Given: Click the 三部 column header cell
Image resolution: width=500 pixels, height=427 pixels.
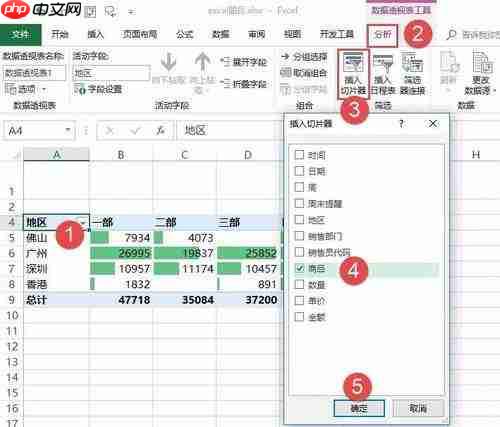Looking at the screenshot, I should click(x=248, y=222).
